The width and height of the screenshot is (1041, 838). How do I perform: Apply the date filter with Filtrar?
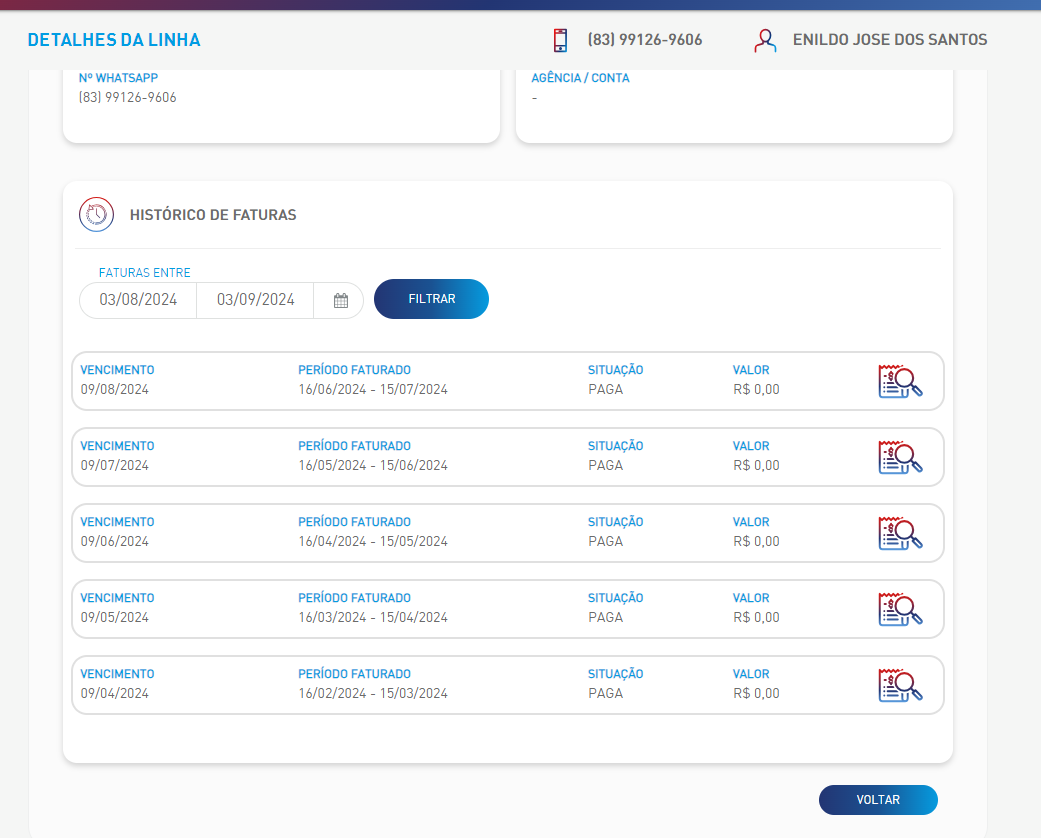click(432, 299)
